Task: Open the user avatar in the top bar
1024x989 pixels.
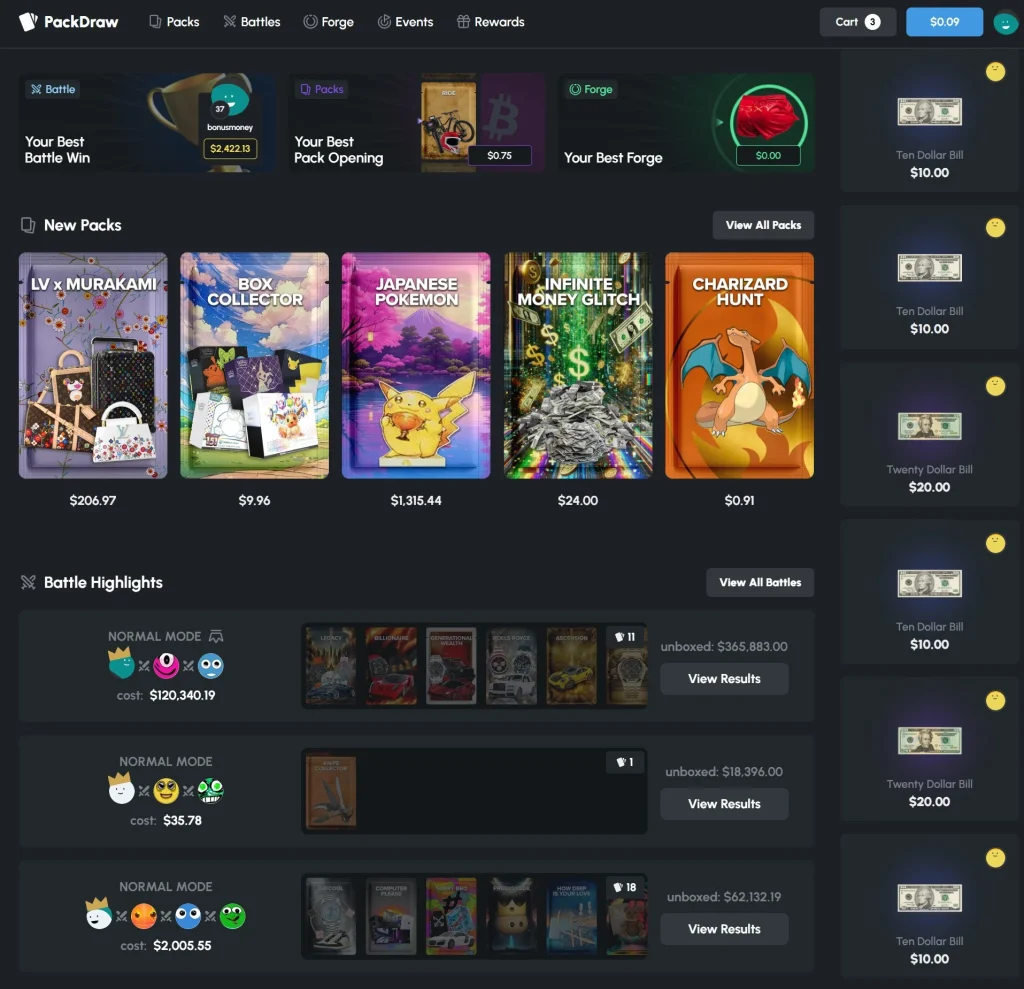Action: (1005, 23)
